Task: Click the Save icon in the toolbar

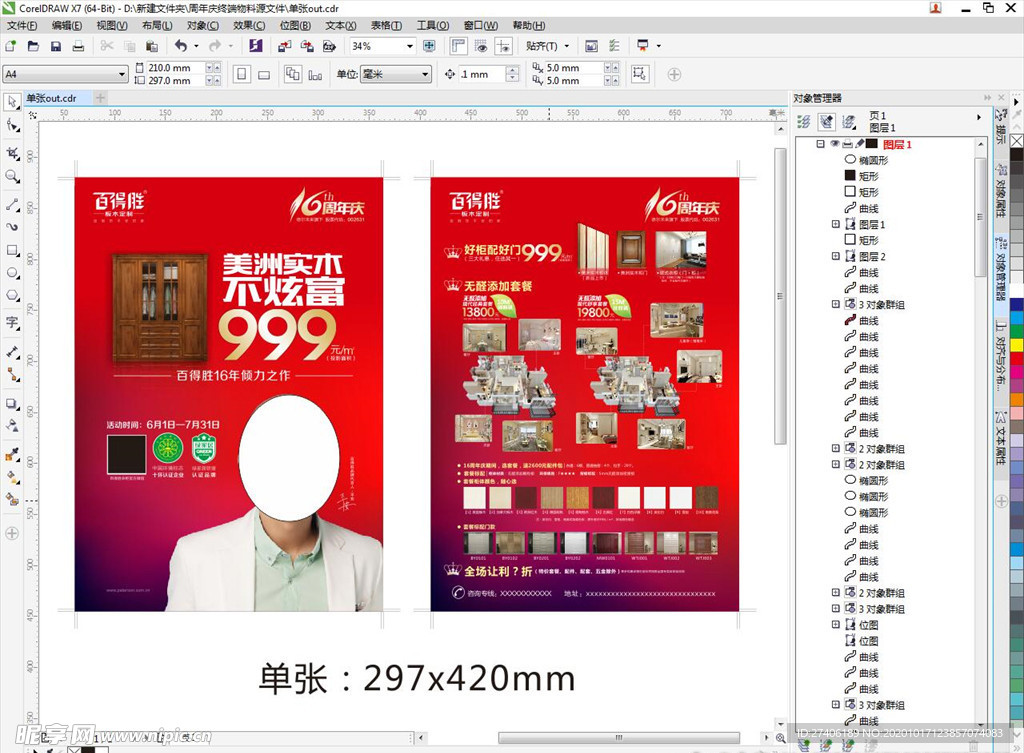Action: point(55,46)
